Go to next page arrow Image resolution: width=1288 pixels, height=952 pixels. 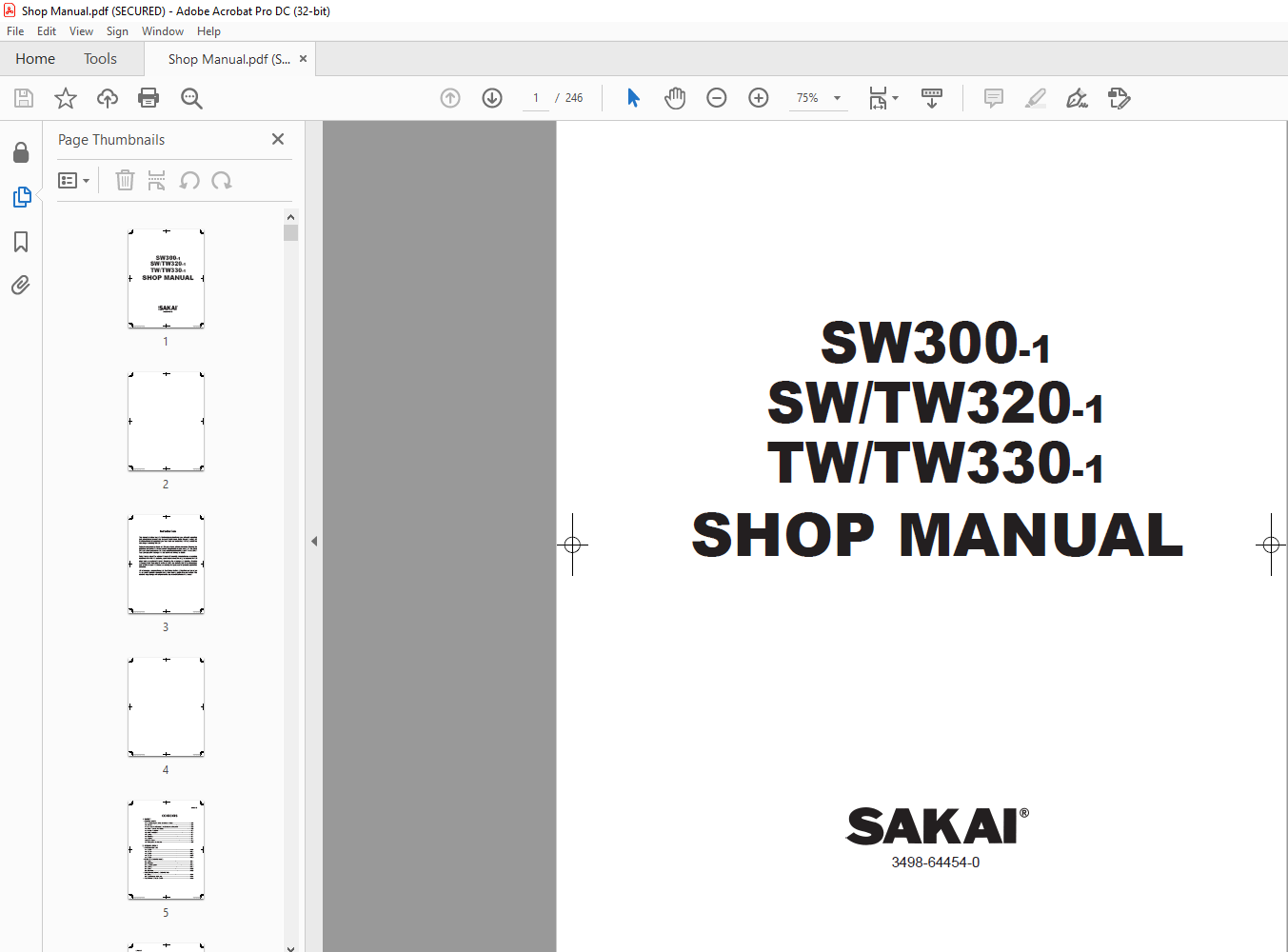[492, 98]
